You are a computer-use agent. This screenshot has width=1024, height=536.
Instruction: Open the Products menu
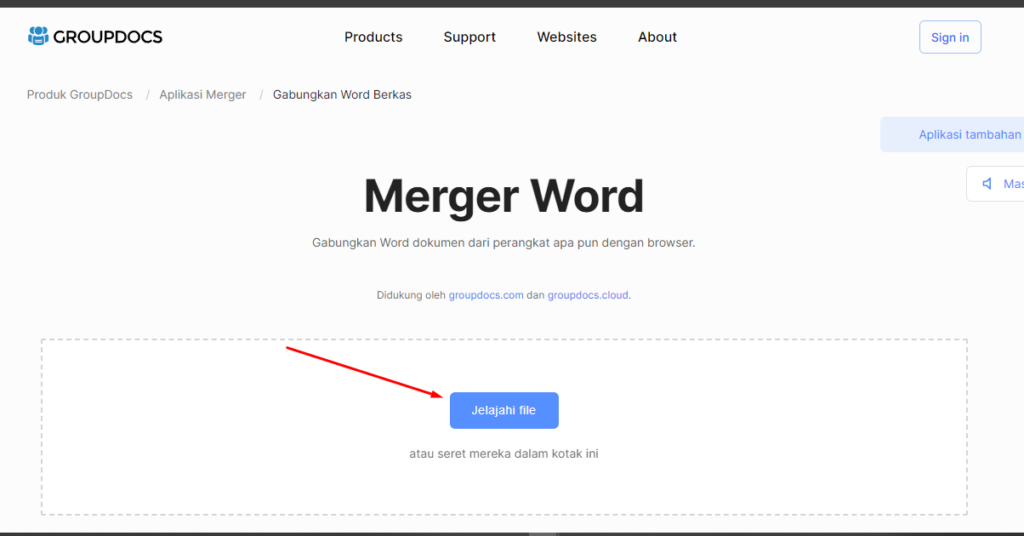click(x=373, y=37)
